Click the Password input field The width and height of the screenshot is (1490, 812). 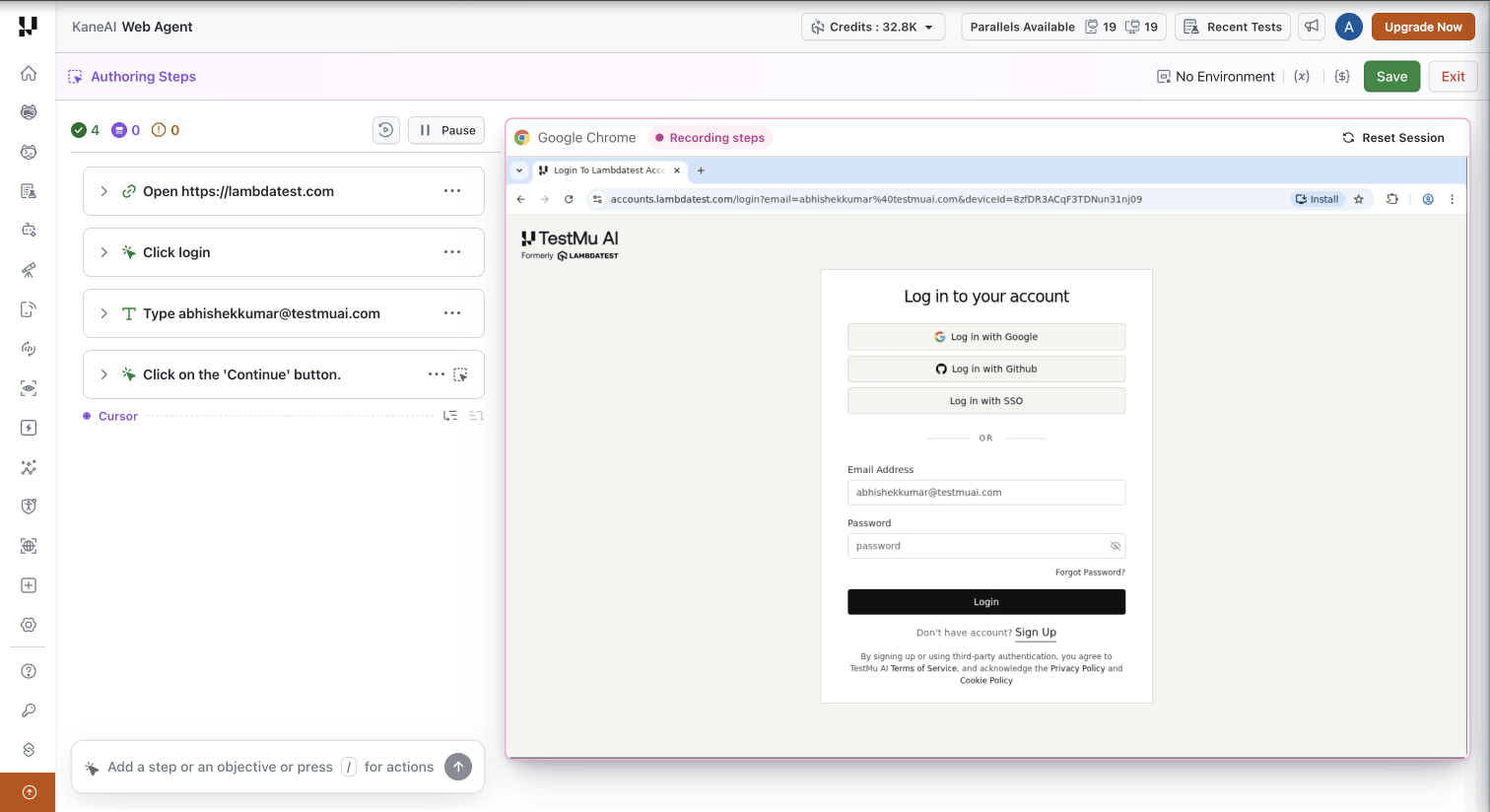click(x=986, y=546)
